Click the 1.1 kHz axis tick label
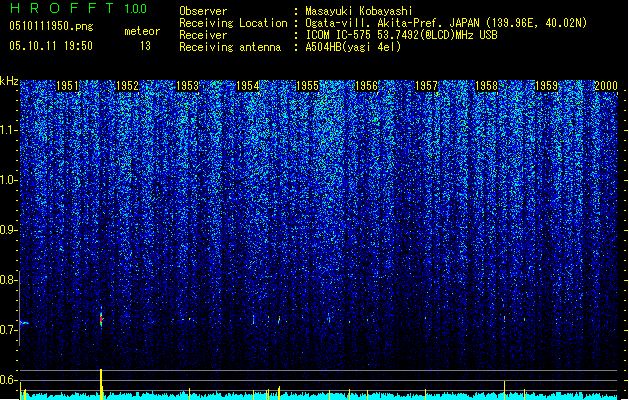629x400 pixels. point(8,130)
